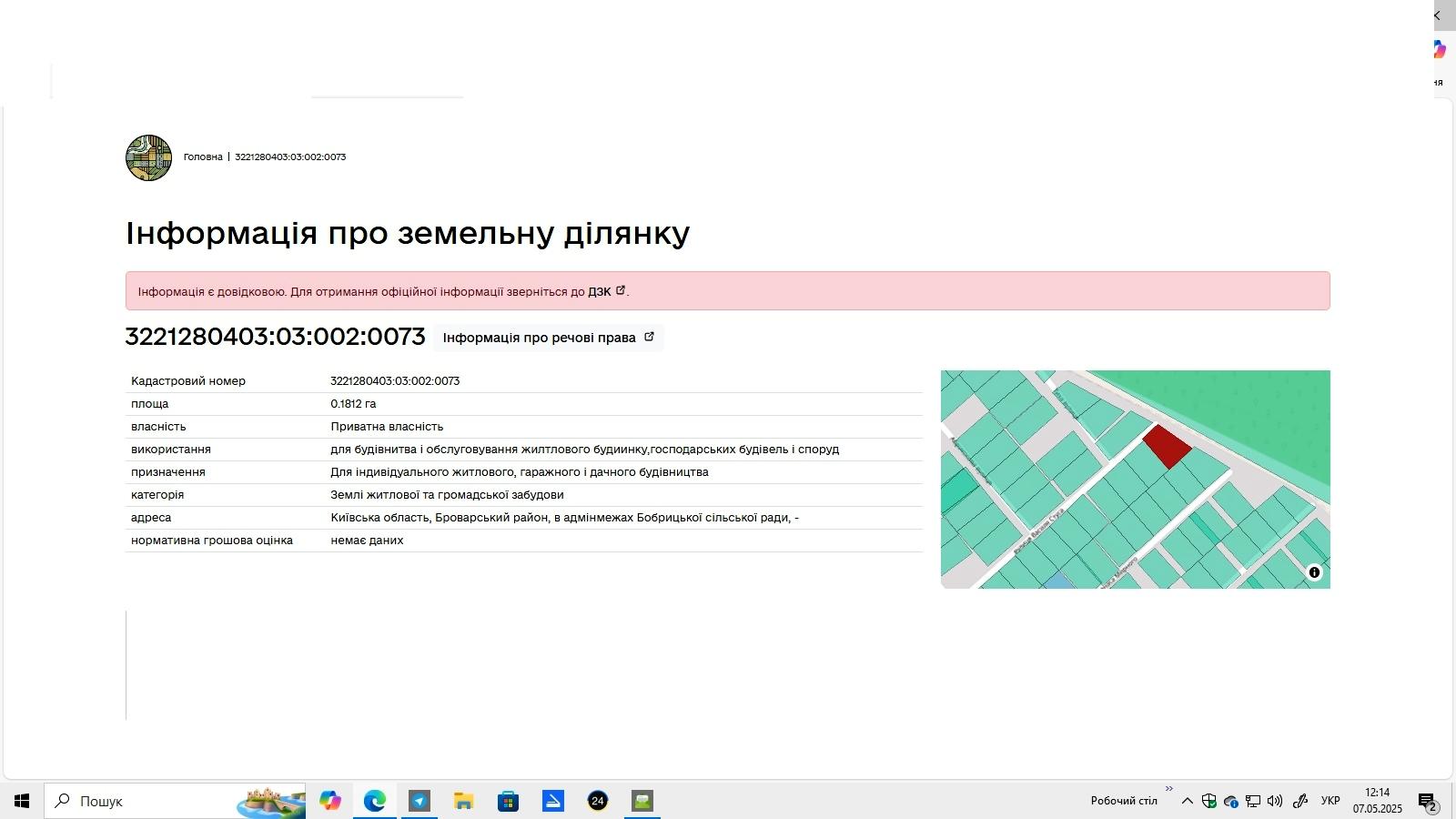The image size is (1456, 819).
Task: Launch Copilot from the taskbar
Action: pos(330,801)
